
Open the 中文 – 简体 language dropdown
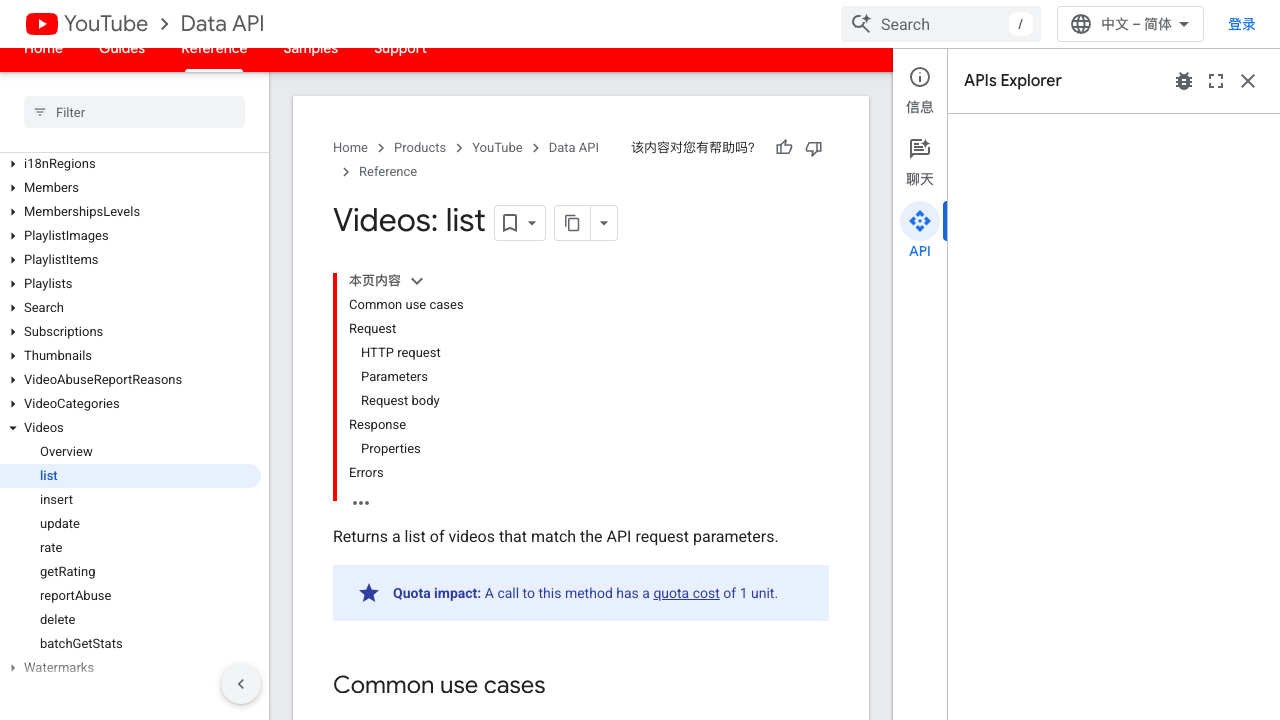[1130, 24]
